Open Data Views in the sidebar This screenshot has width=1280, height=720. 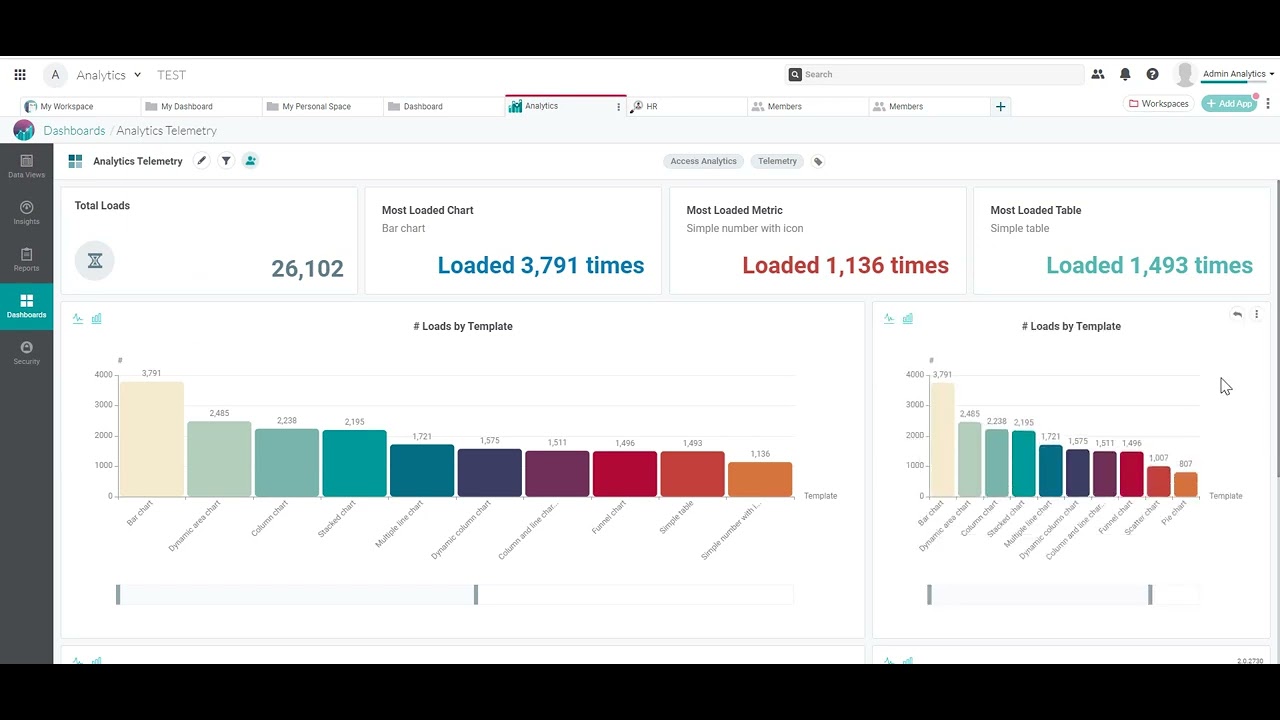click(26, 166)
